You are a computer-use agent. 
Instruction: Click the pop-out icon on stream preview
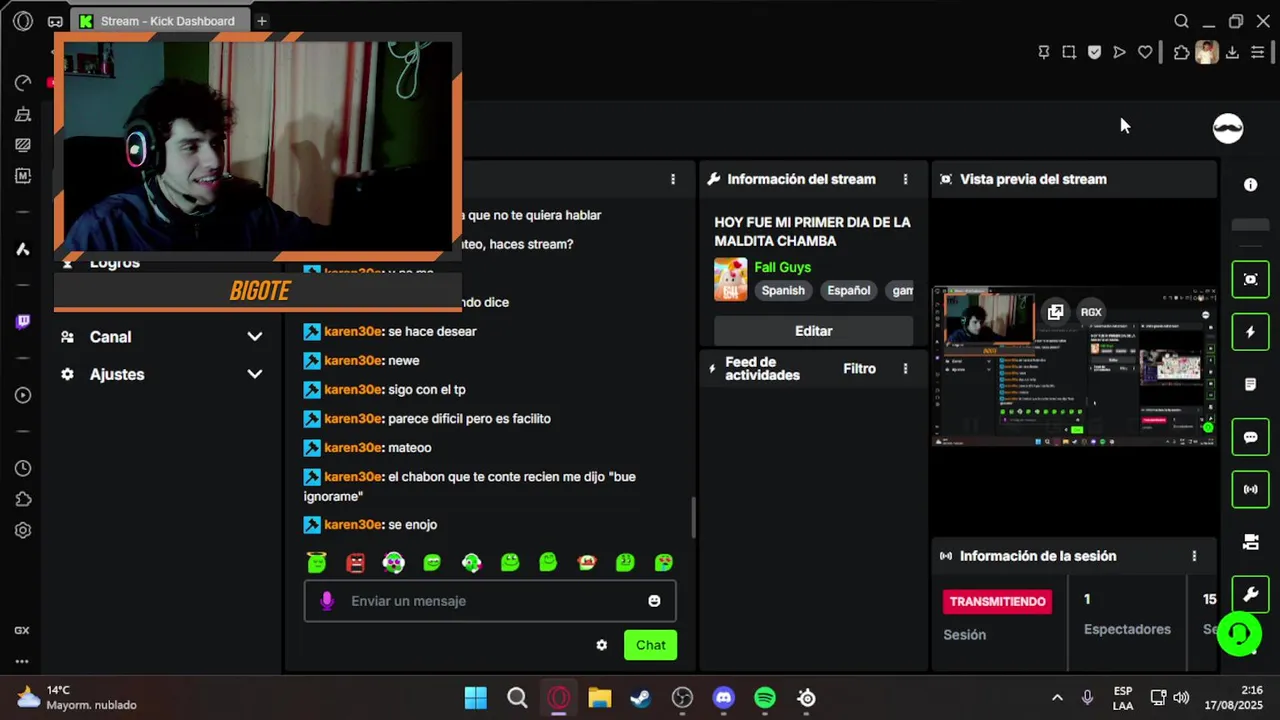click(x=1055, y=312)
